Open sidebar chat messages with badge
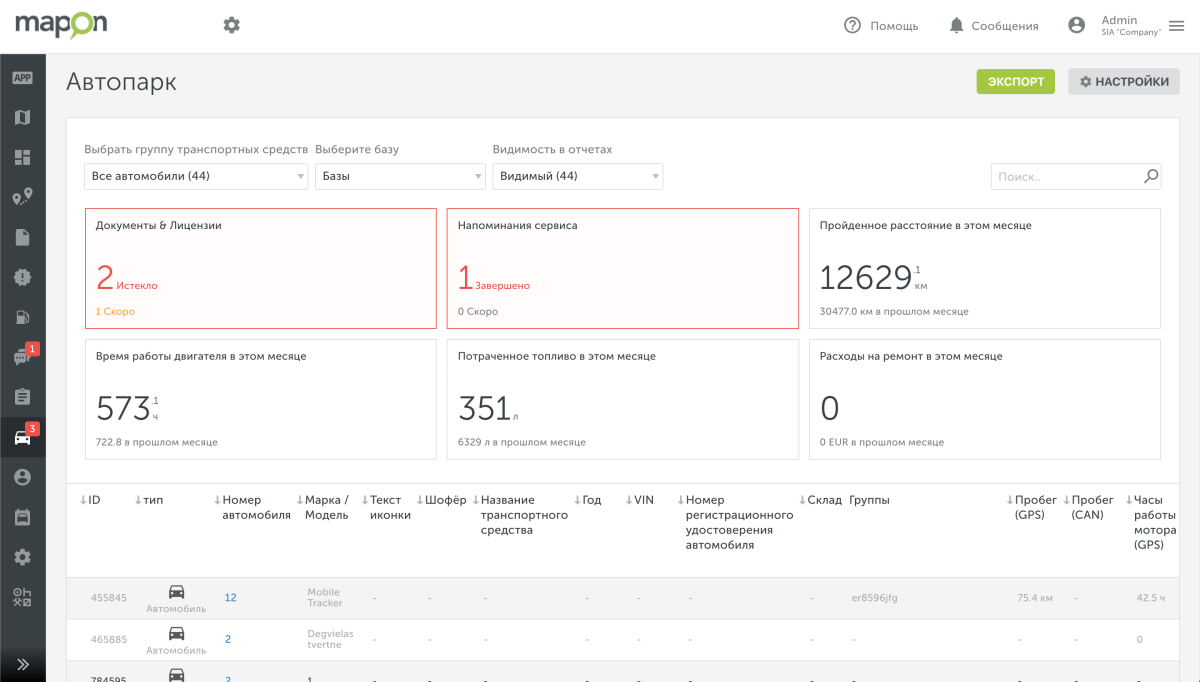This screenshot has height=682, width=1200. coord(22,357)
